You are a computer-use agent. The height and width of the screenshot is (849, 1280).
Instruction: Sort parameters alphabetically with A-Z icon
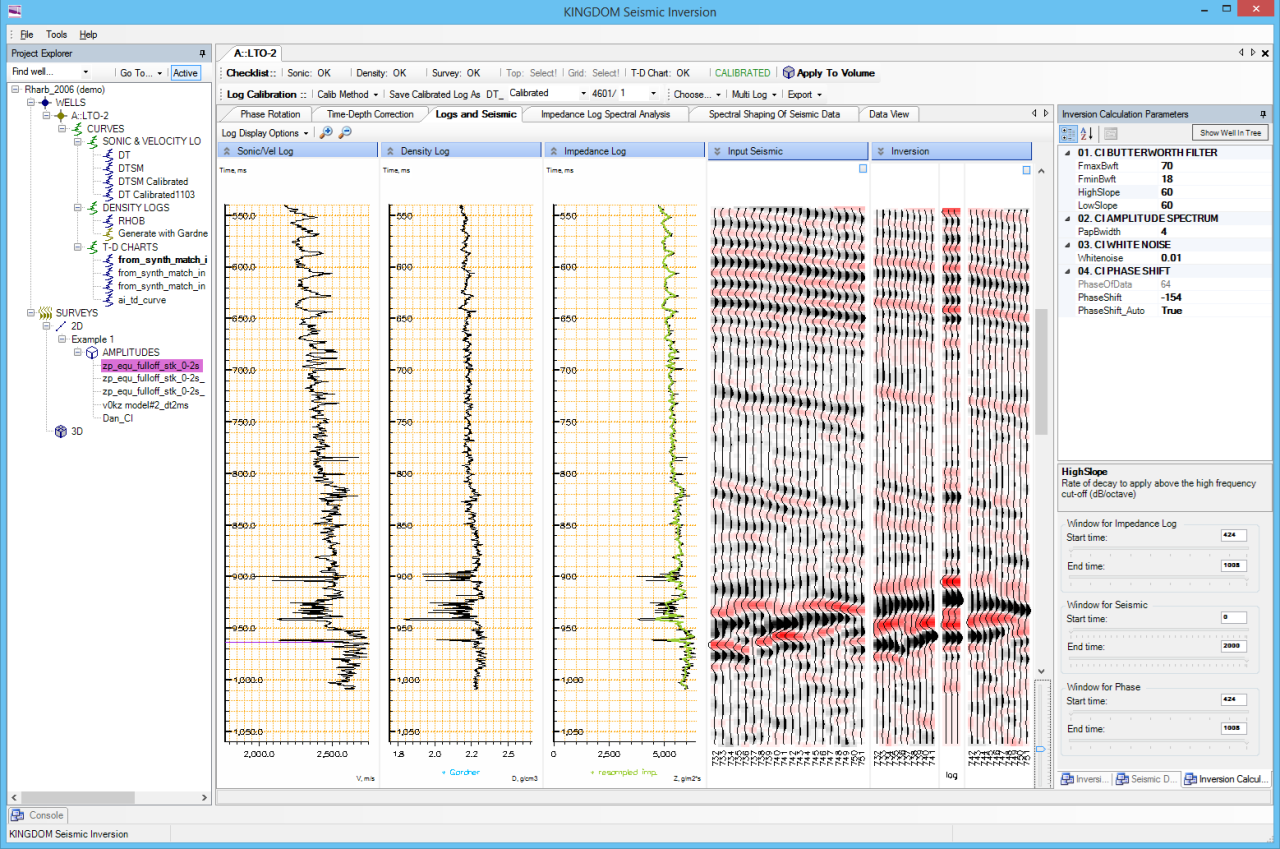click(1087, 133)
